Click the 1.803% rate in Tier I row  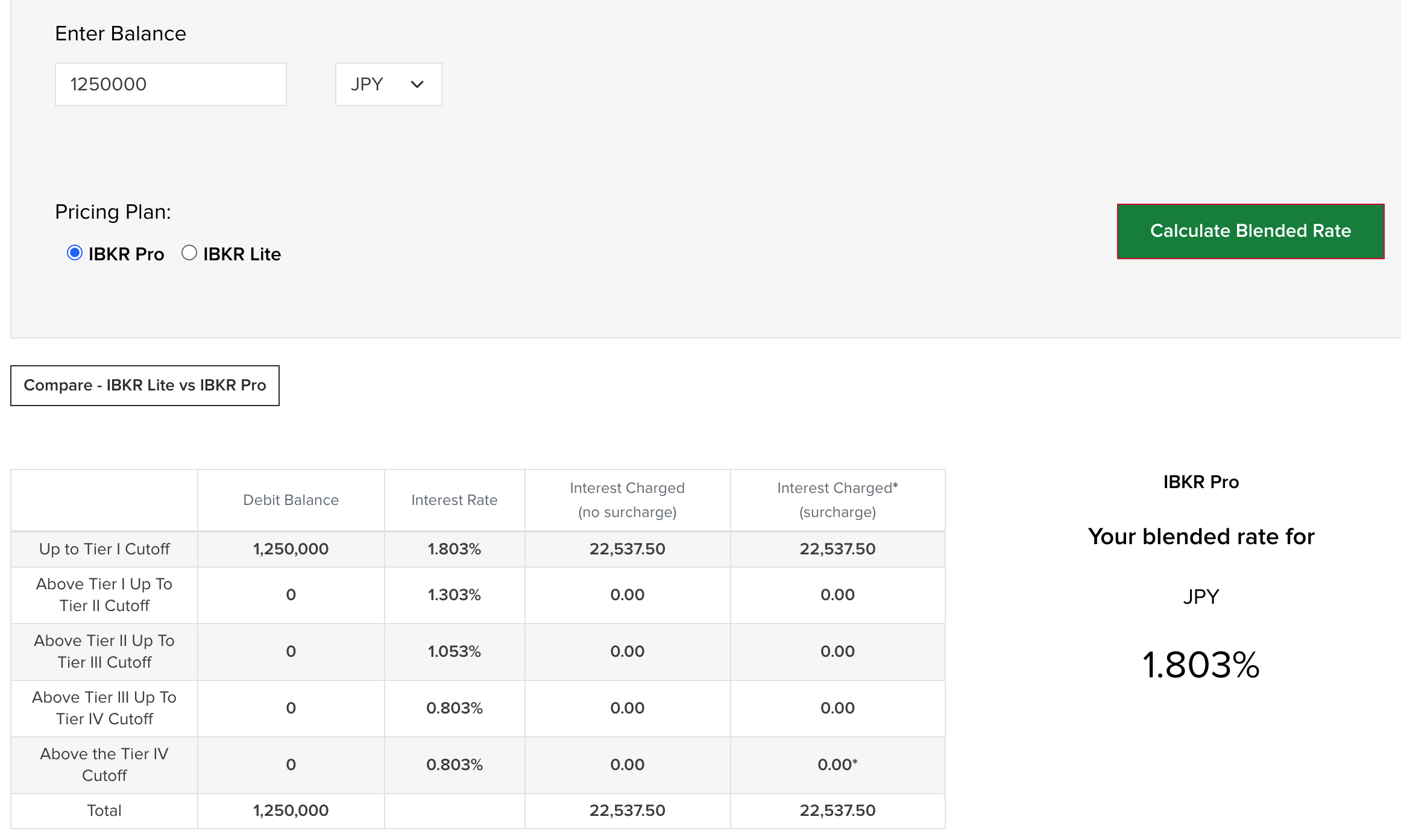455,549
